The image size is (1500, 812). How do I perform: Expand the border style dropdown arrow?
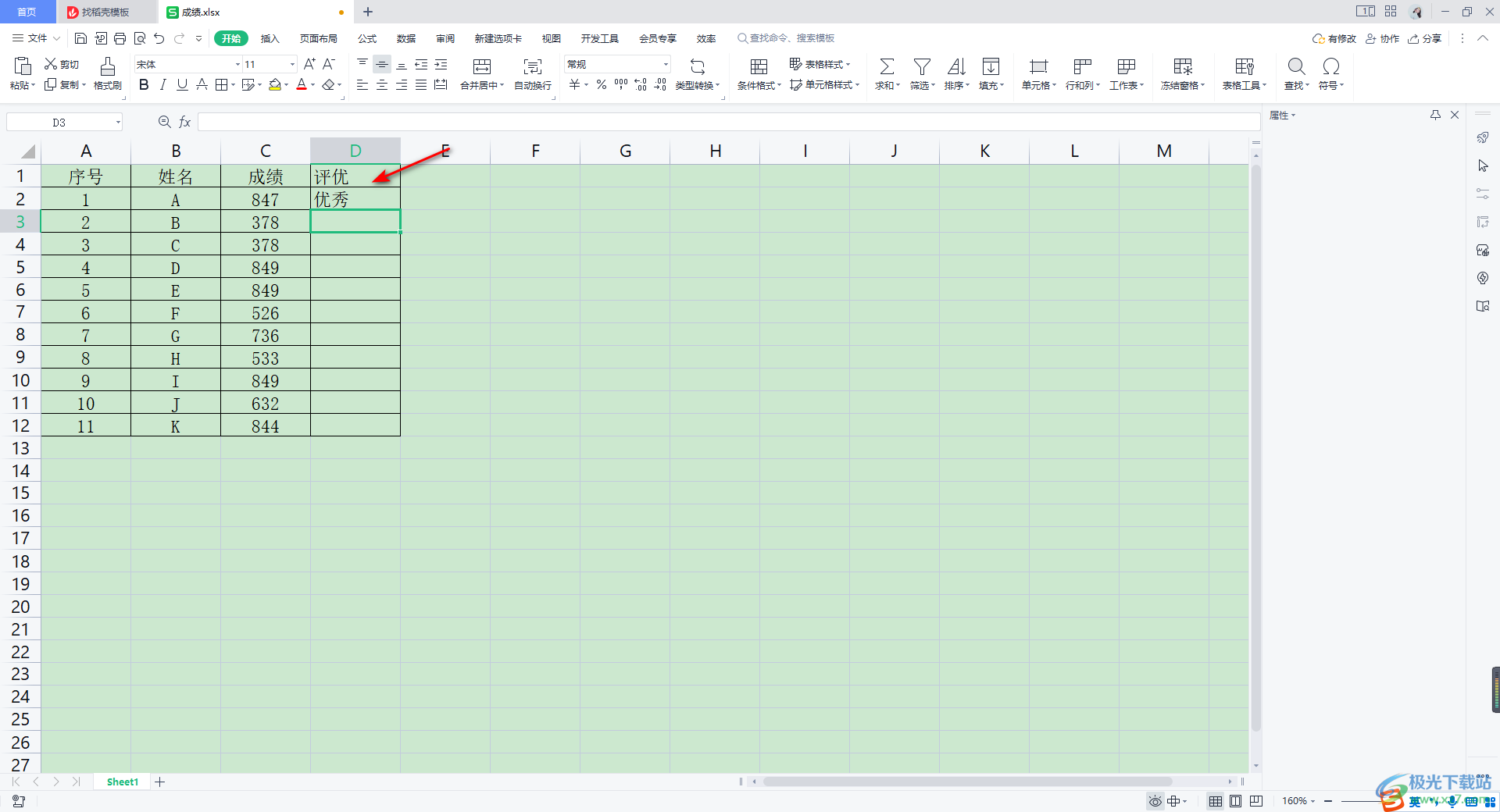[234, 85]
